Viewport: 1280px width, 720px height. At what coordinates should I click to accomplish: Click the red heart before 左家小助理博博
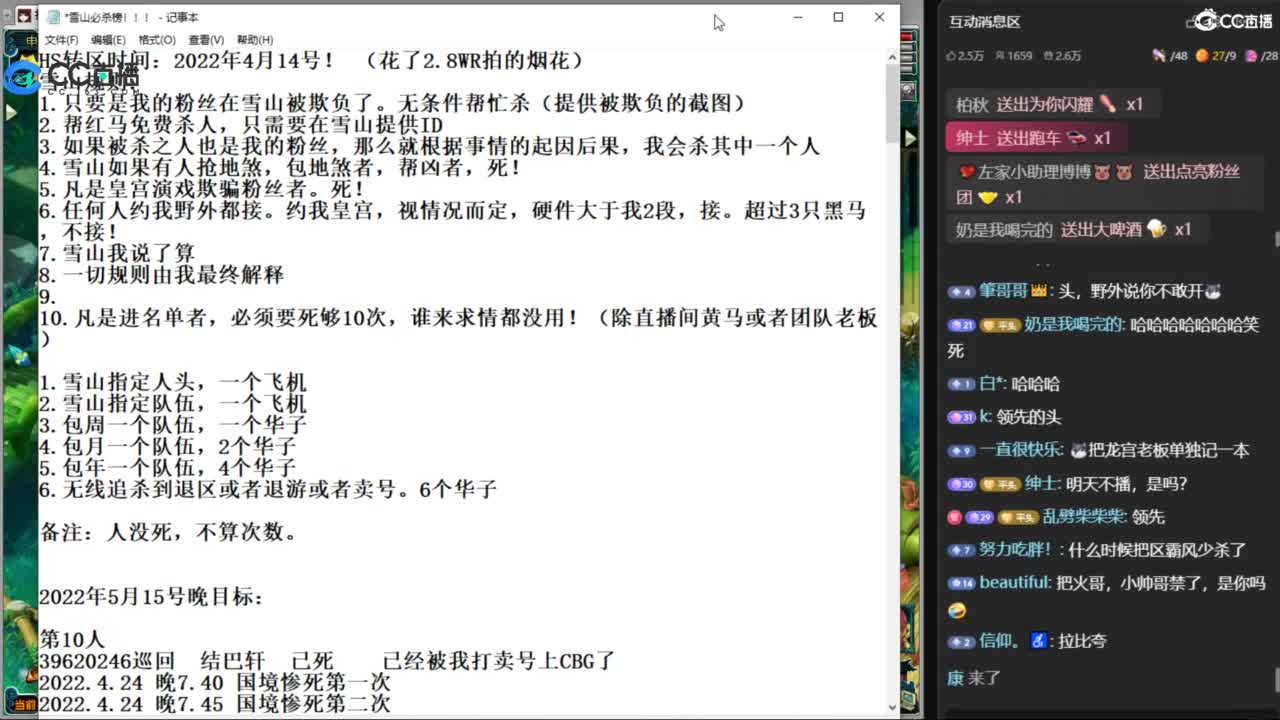click(966, 172)
